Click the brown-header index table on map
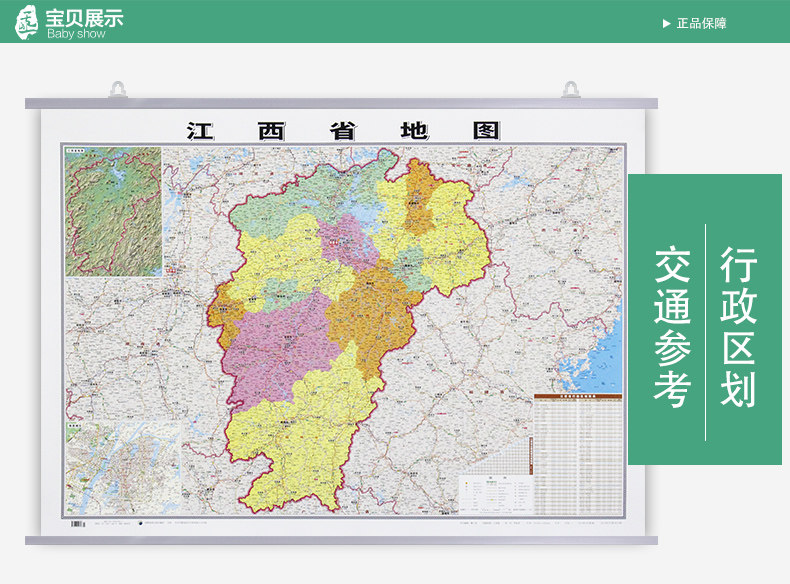Screen dimensions: 790x584 pyautogui.click(x=578, y=454)
